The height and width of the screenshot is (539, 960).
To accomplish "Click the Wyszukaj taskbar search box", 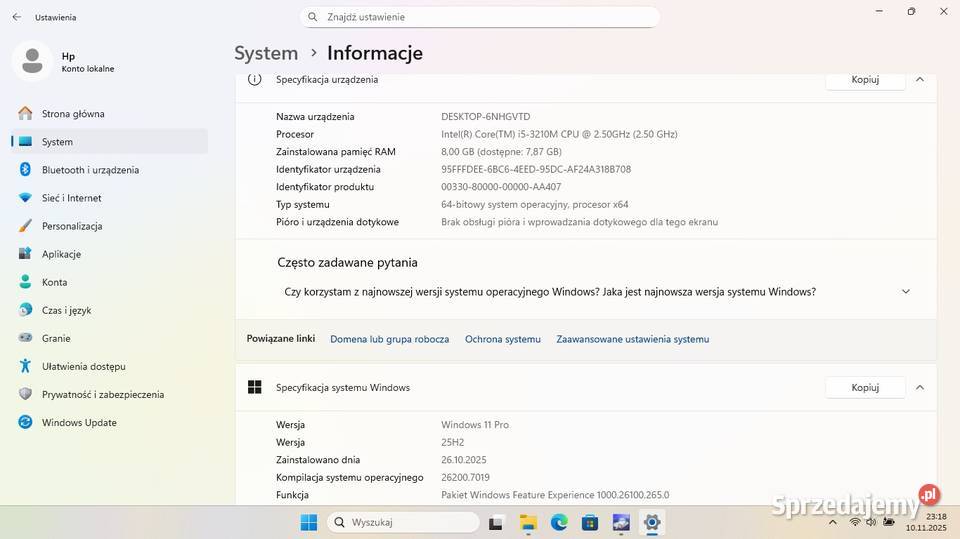I will [x=403, y=522].
